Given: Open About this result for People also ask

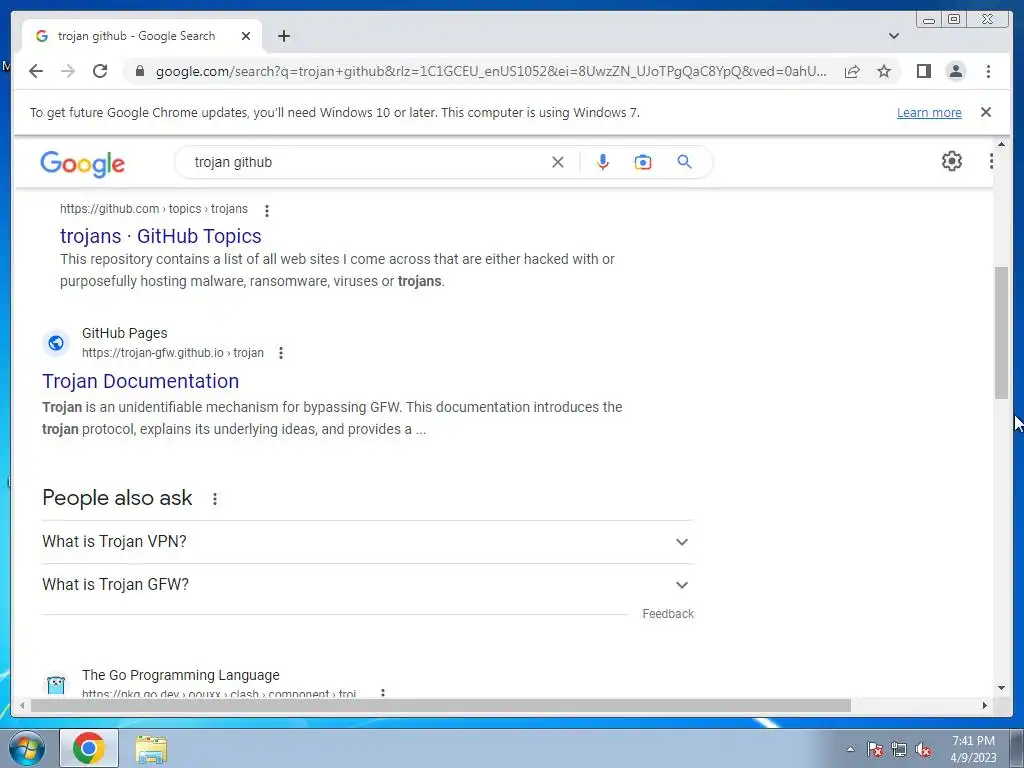Looking at the screenshot, I should click(215, 499).
